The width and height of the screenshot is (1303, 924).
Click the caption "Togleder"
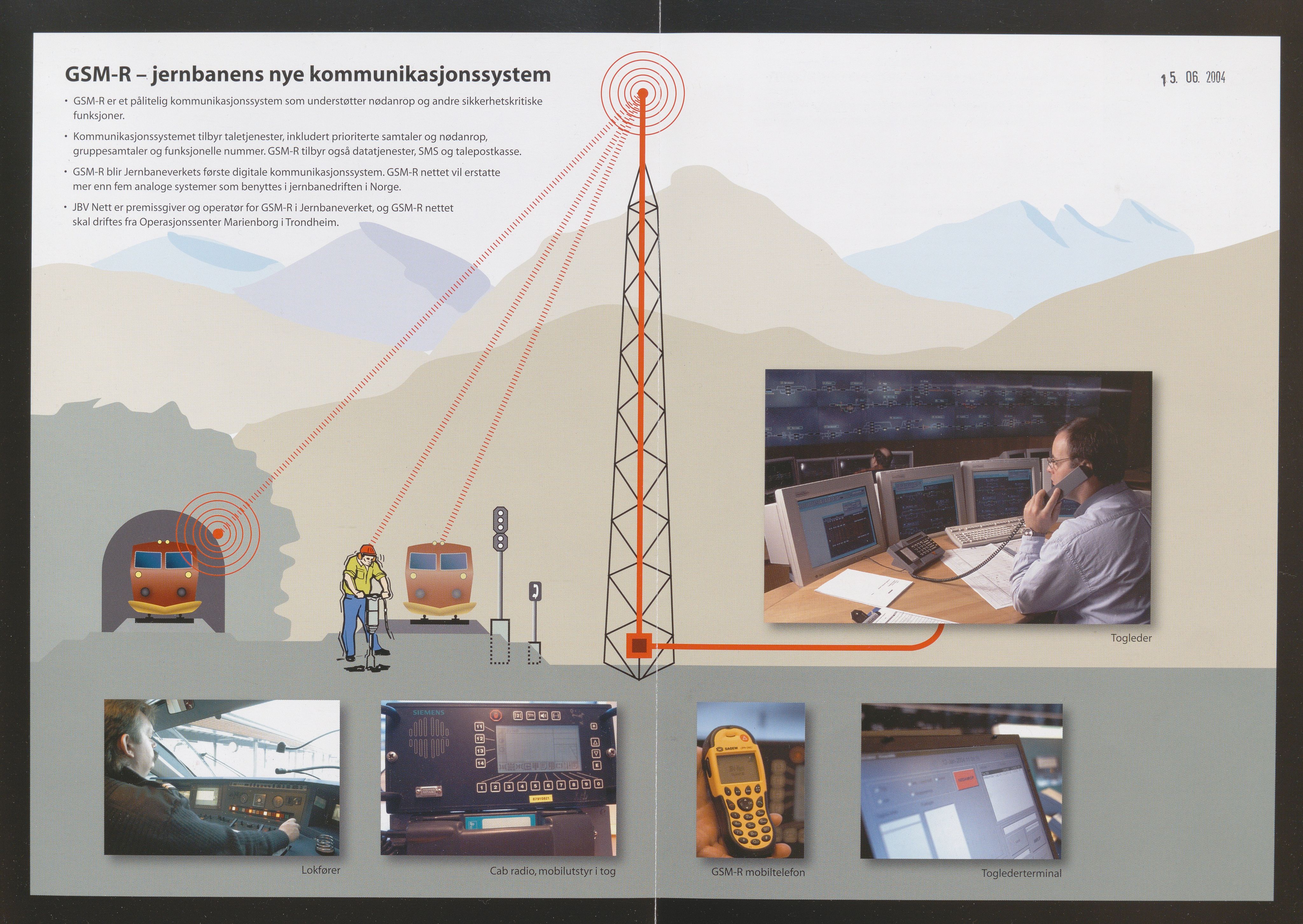pyautogui.click(x=1131, y=638)
